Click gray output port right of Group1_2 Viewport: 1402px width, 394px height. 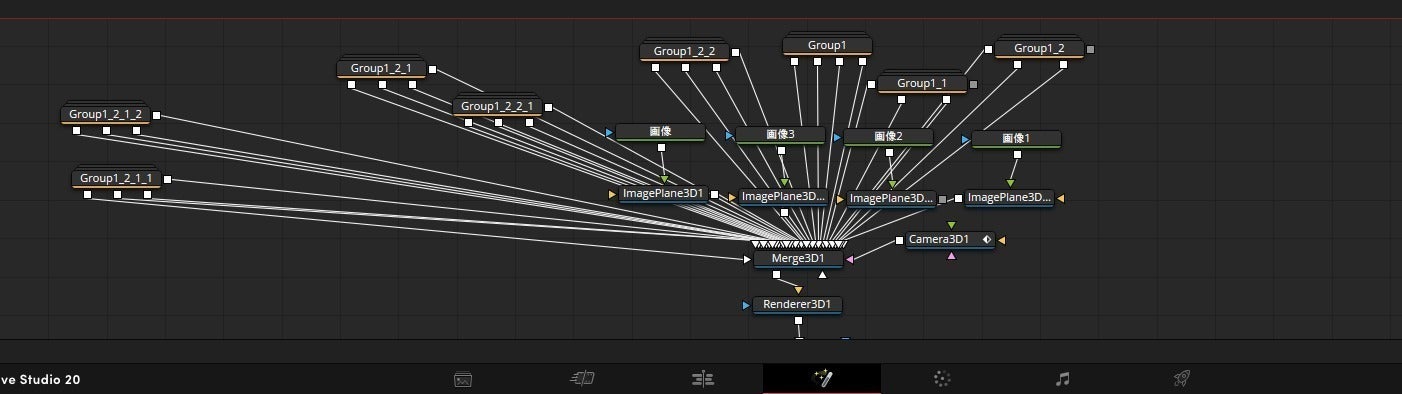(1090, 48)
